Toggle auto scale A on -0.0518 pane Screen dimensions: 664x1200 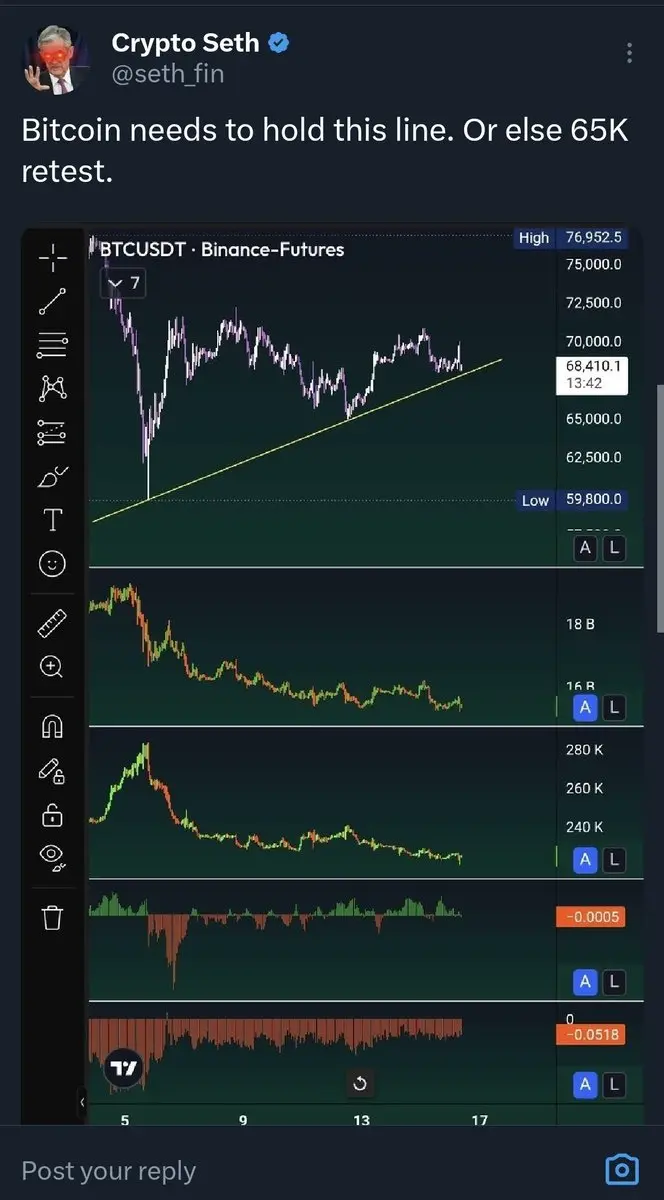coord(585,1084)
